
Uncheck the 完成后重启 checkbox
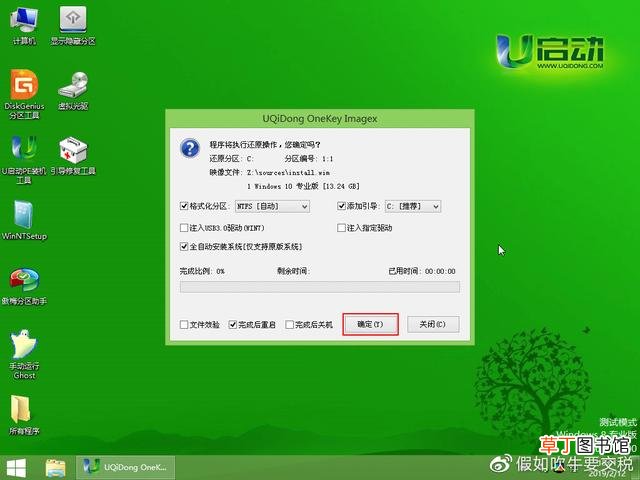(233, 324)
